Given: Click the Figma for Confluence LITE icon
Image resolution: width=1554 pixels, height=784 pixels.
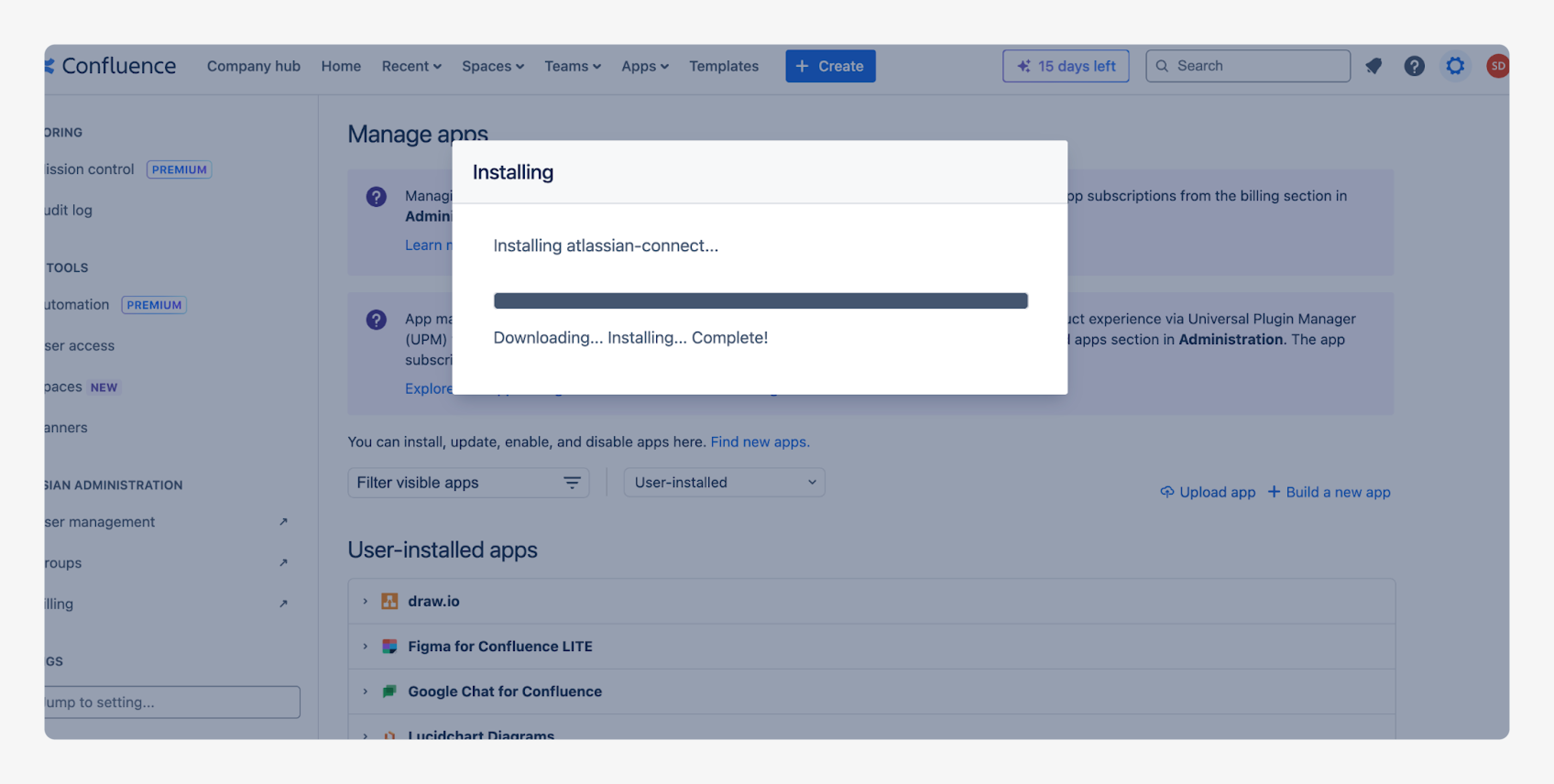Looking at the screenshot, I should (x=389, y=647).
